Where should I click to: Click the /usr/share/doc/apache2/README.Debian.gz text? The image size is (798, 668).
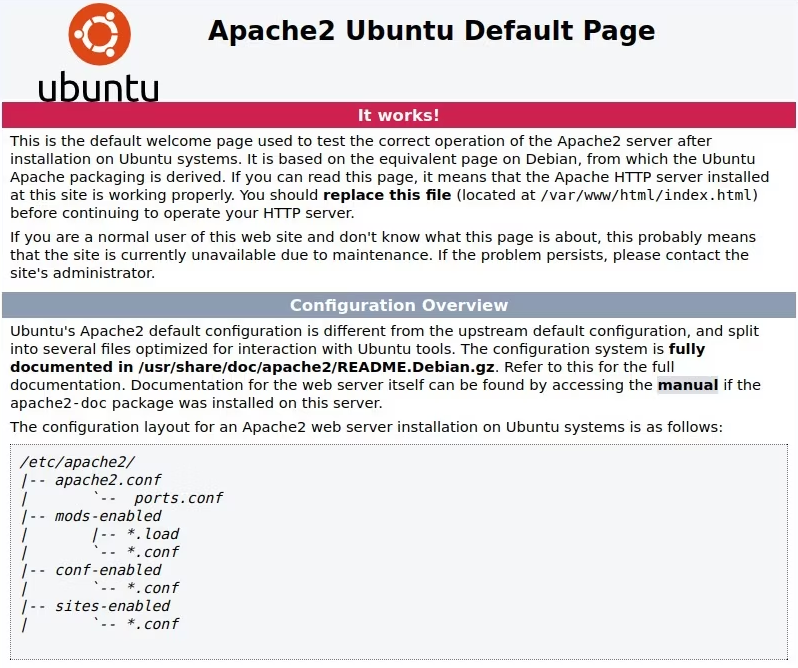pos(317,367)
